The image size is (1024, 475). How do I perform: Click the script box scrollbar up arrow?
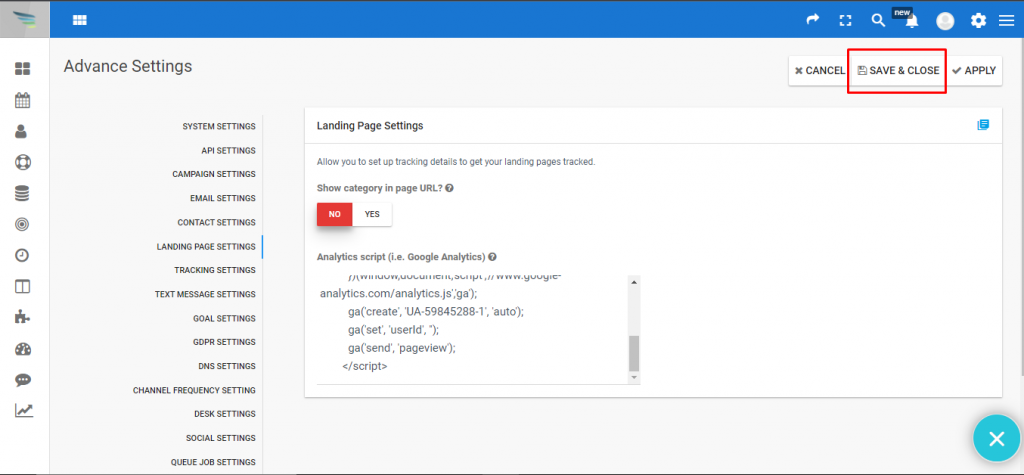634,282
